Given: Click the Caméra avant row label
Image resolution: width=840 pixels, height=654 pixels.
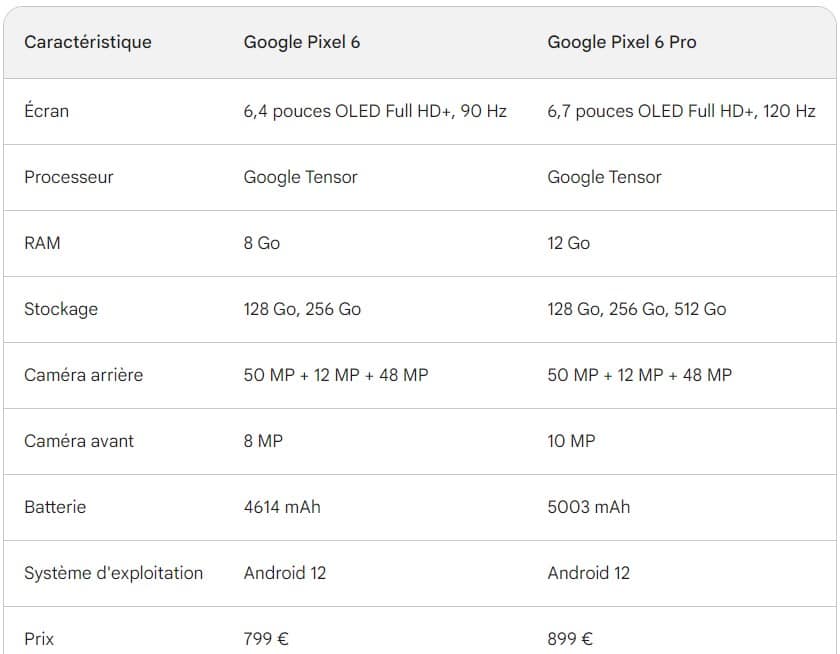Looking at the screenshot, I should (x=79, y=441).
